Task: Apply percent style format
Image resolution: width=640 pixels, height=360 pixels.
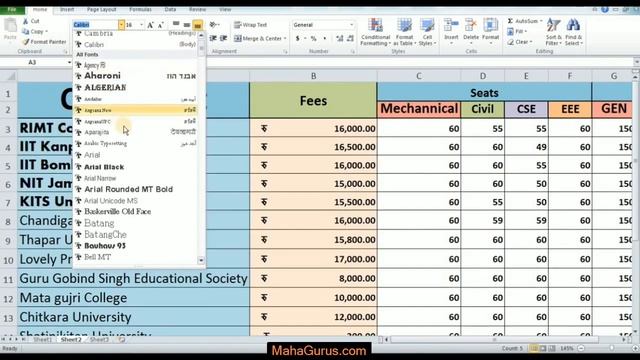Action: (x=313, y=38)
